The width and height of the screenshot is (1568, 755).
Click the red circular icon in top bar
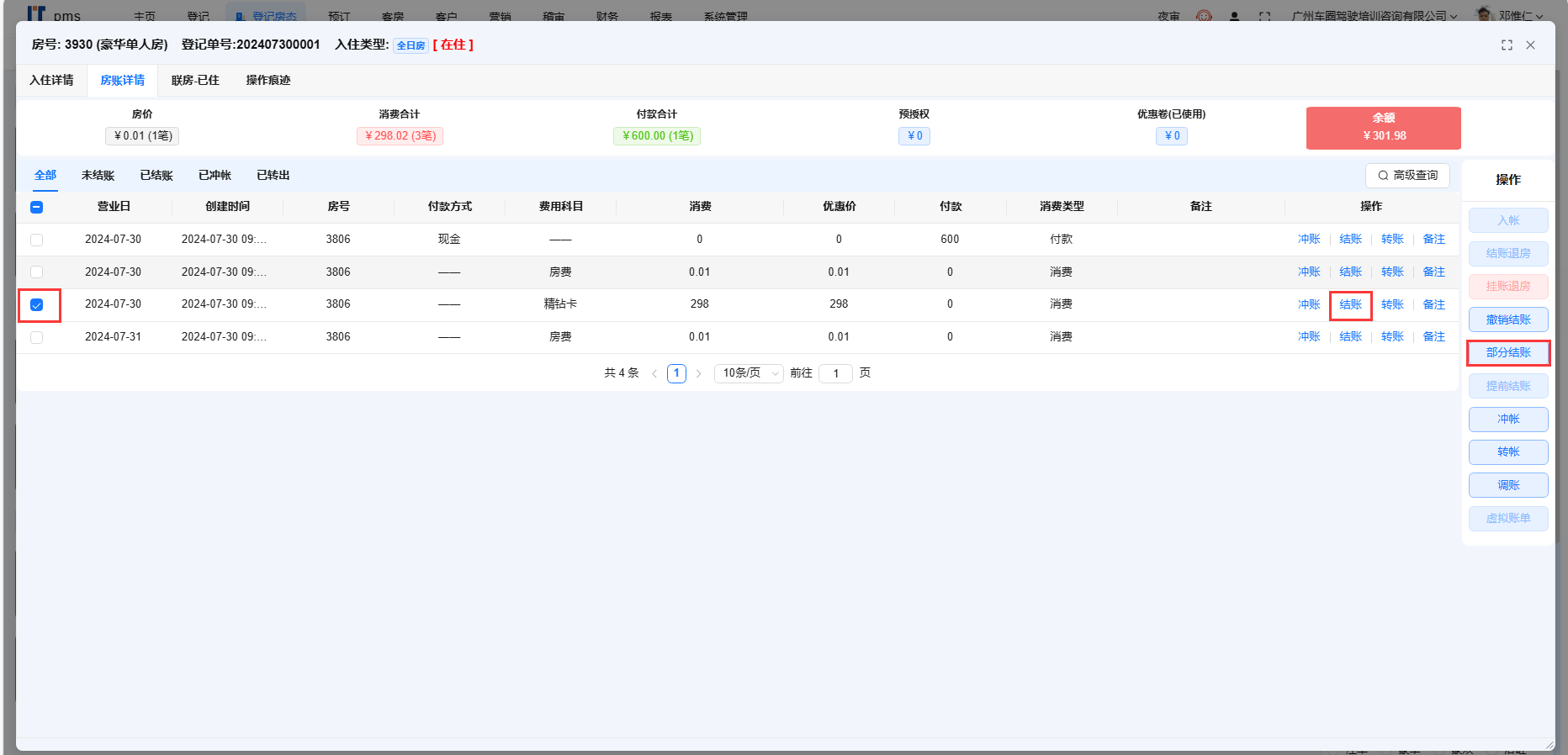click(x=1204, y=16)
